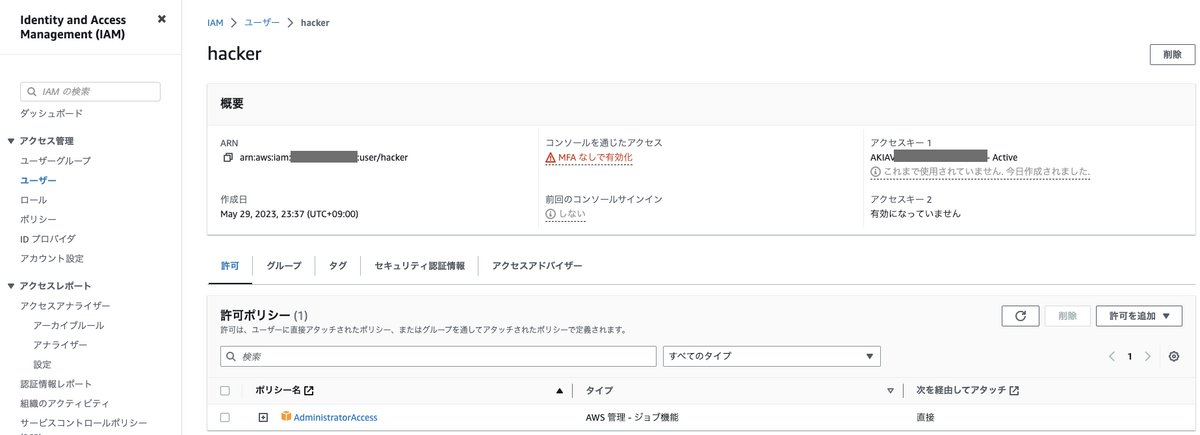Switch to the 許可 tab

[230, 266]
